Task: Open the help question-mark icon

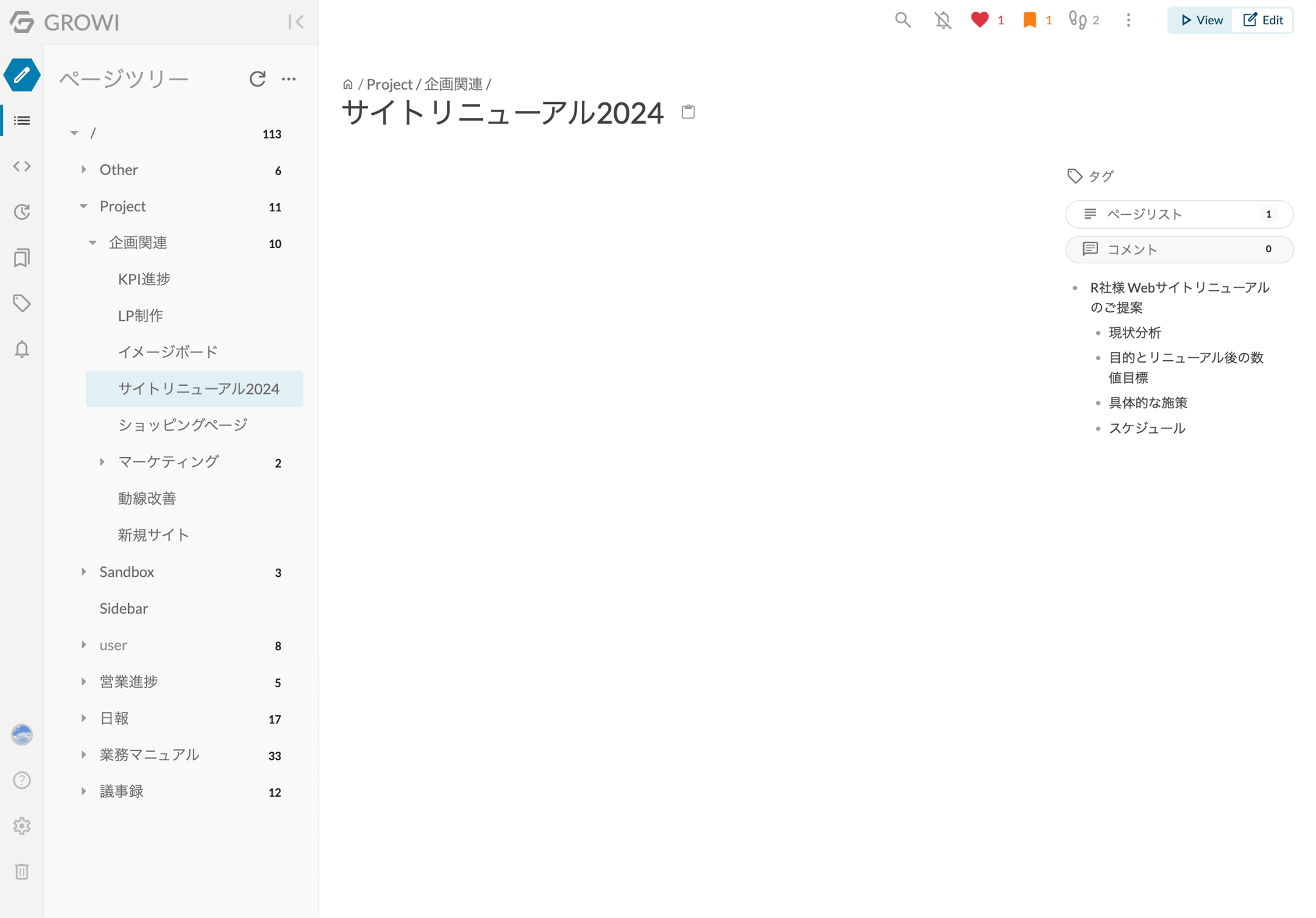Action: click(x=22, y=780)
